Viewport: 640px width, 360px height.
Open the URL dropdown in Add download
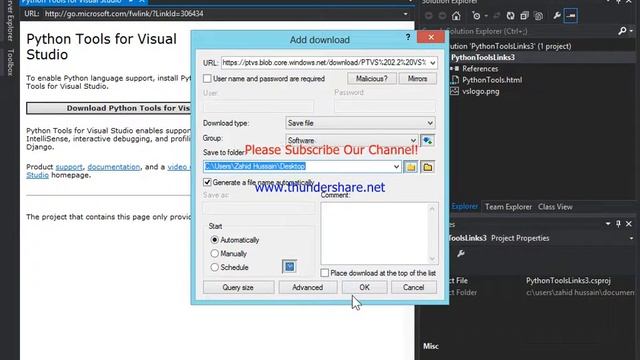[432, 63]
